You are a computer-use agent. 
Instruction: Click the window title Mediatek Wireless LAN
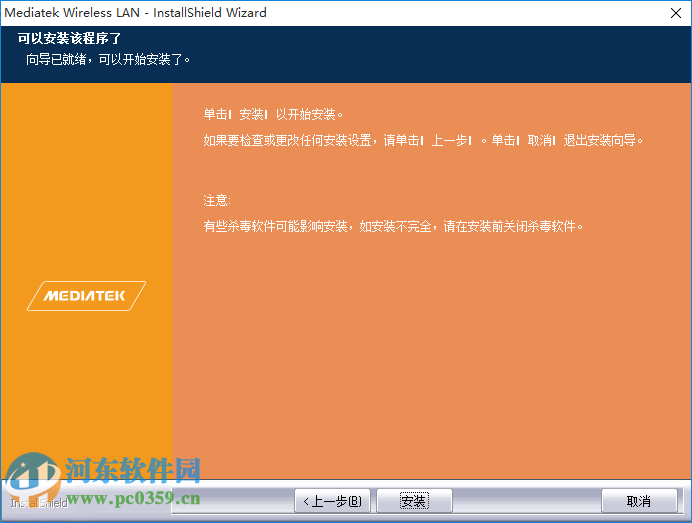[x=72, y=12]
